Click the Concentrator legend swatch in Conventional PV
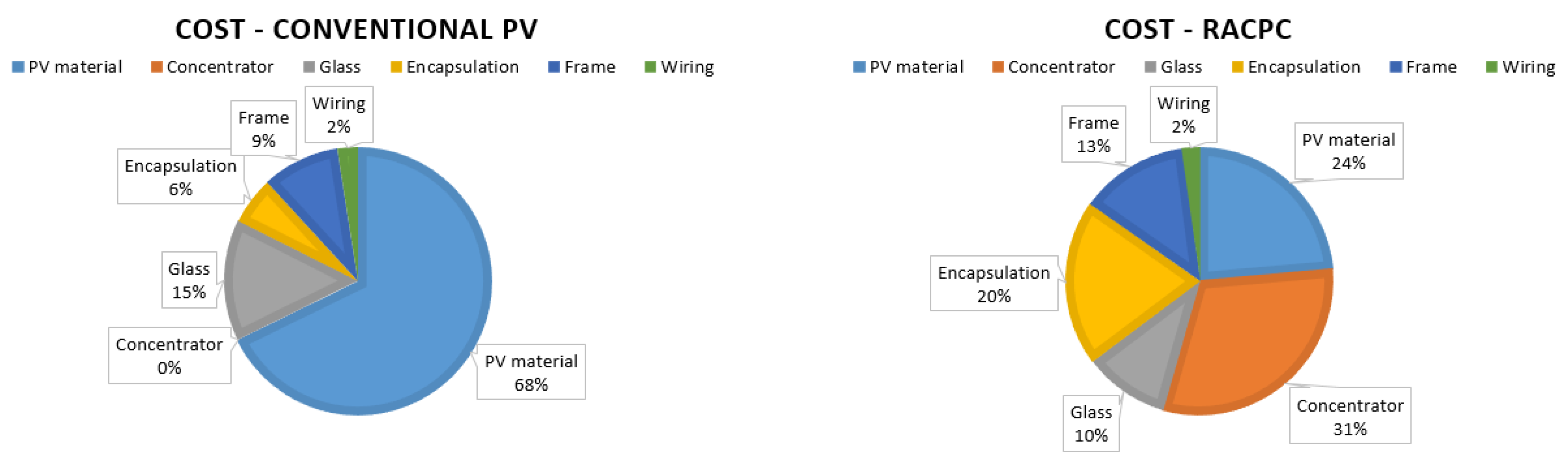Viewport: 1568px width, 466px height. coord(156,67)
